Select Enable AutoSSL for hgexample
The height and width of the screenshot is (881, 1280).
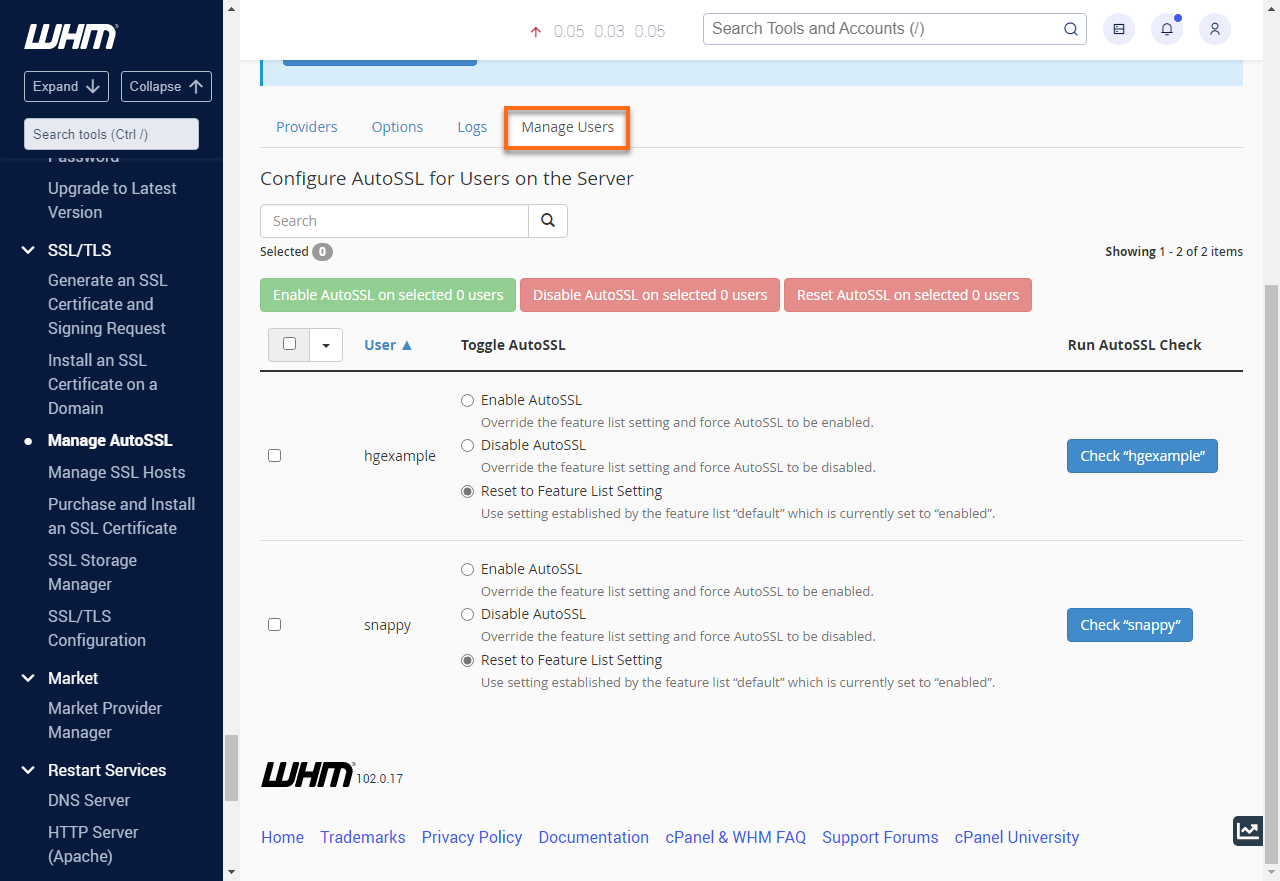tap(467, 399)
